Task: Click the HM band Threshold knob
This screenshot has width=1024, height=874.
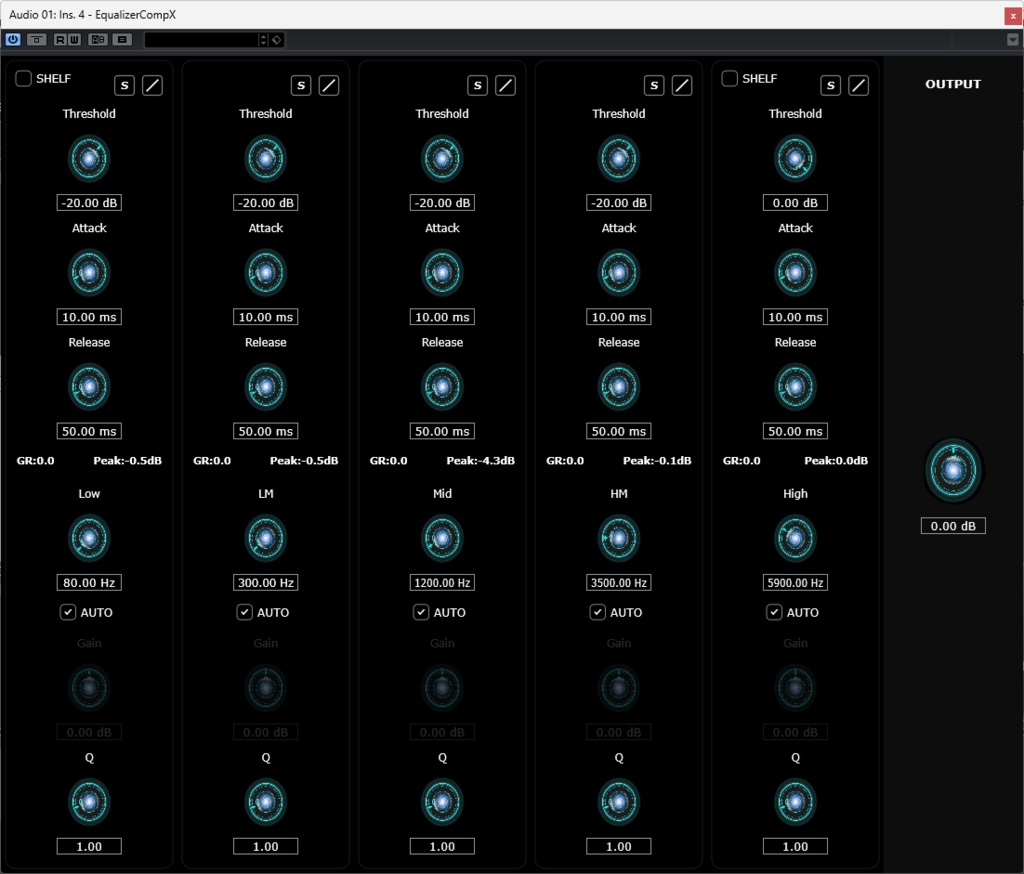Action: click(x=618, y=159)
